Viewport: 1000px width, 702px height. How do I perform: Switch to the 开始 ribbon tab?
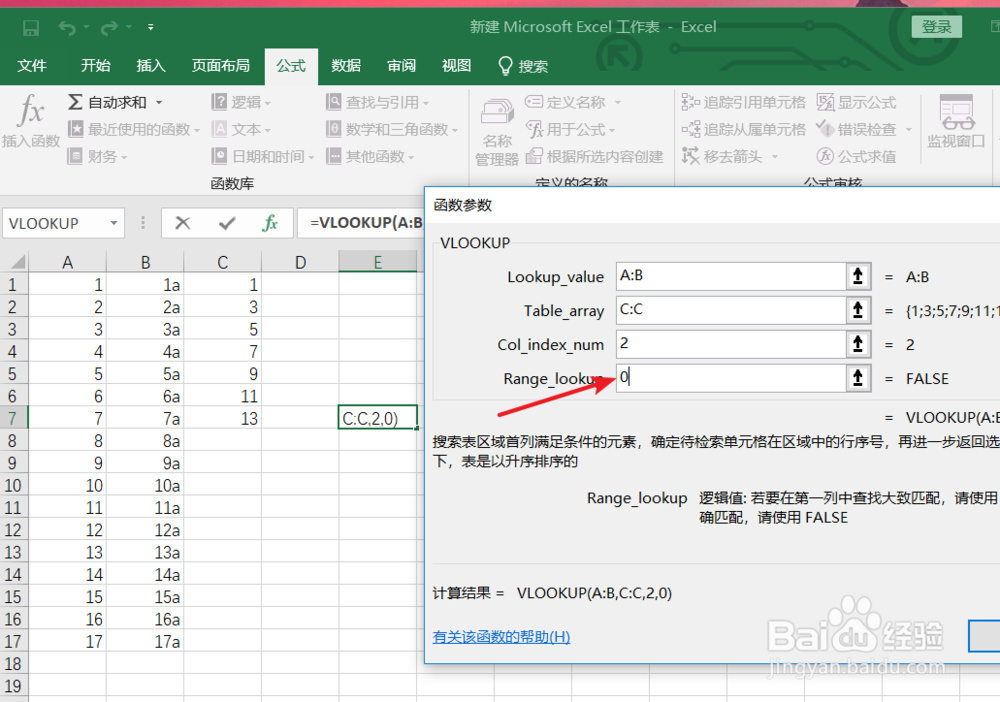(95, 66)
